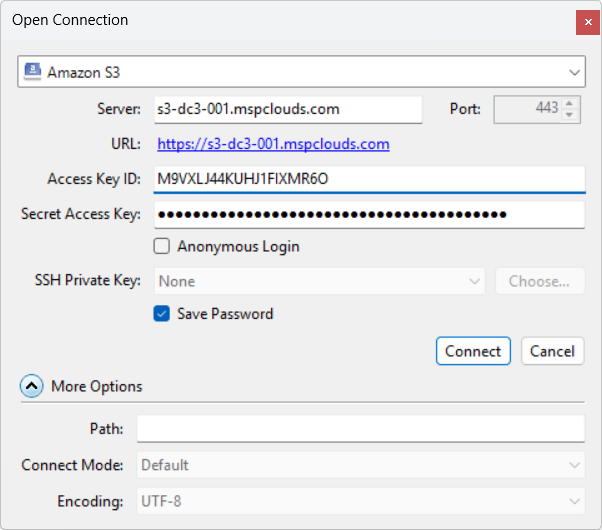
Task: Focus the Access Key ID field
Action: tap(367, 179)
